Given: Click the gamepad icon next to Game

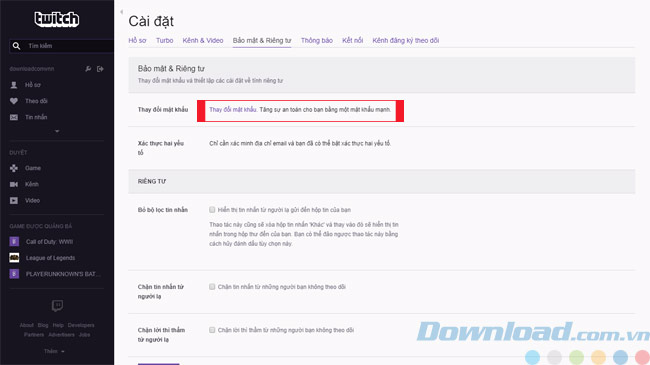Looking at the screenshot, I should 14,168.
